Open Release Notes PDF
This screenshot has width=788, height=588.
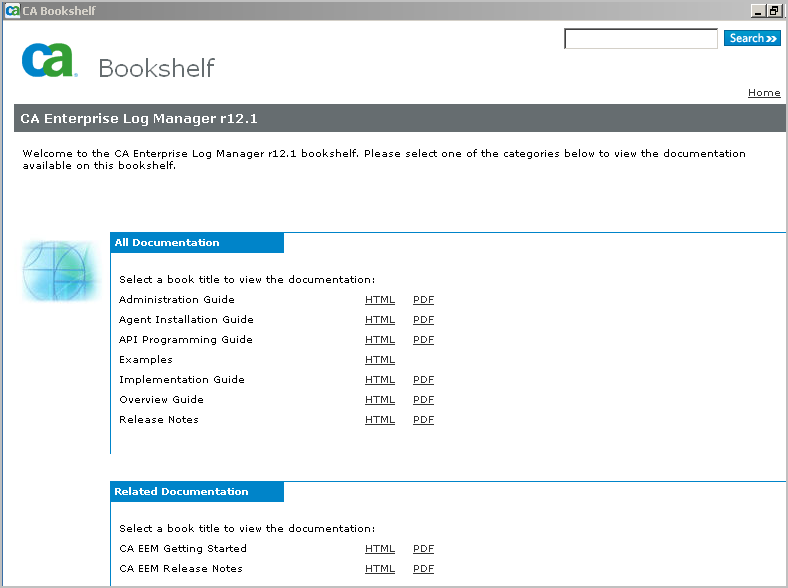point(423,420)
